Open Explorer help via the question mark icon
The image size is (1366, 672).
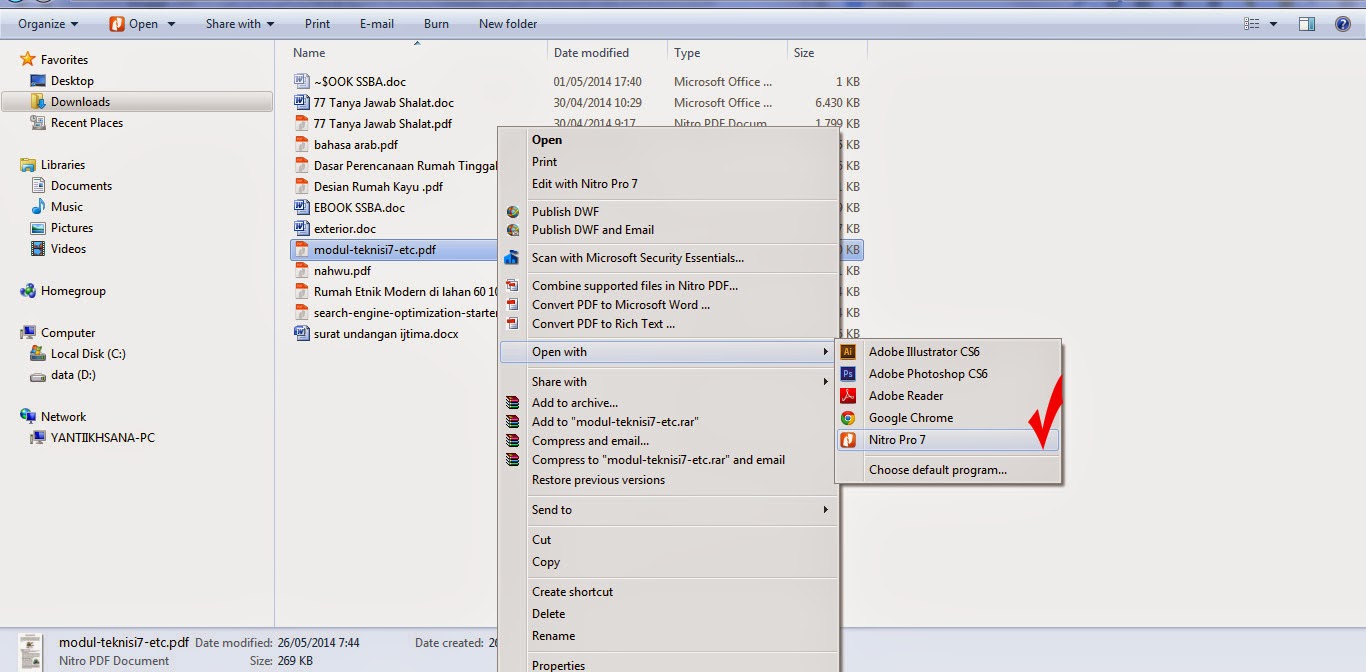(x=1342, y=22)
